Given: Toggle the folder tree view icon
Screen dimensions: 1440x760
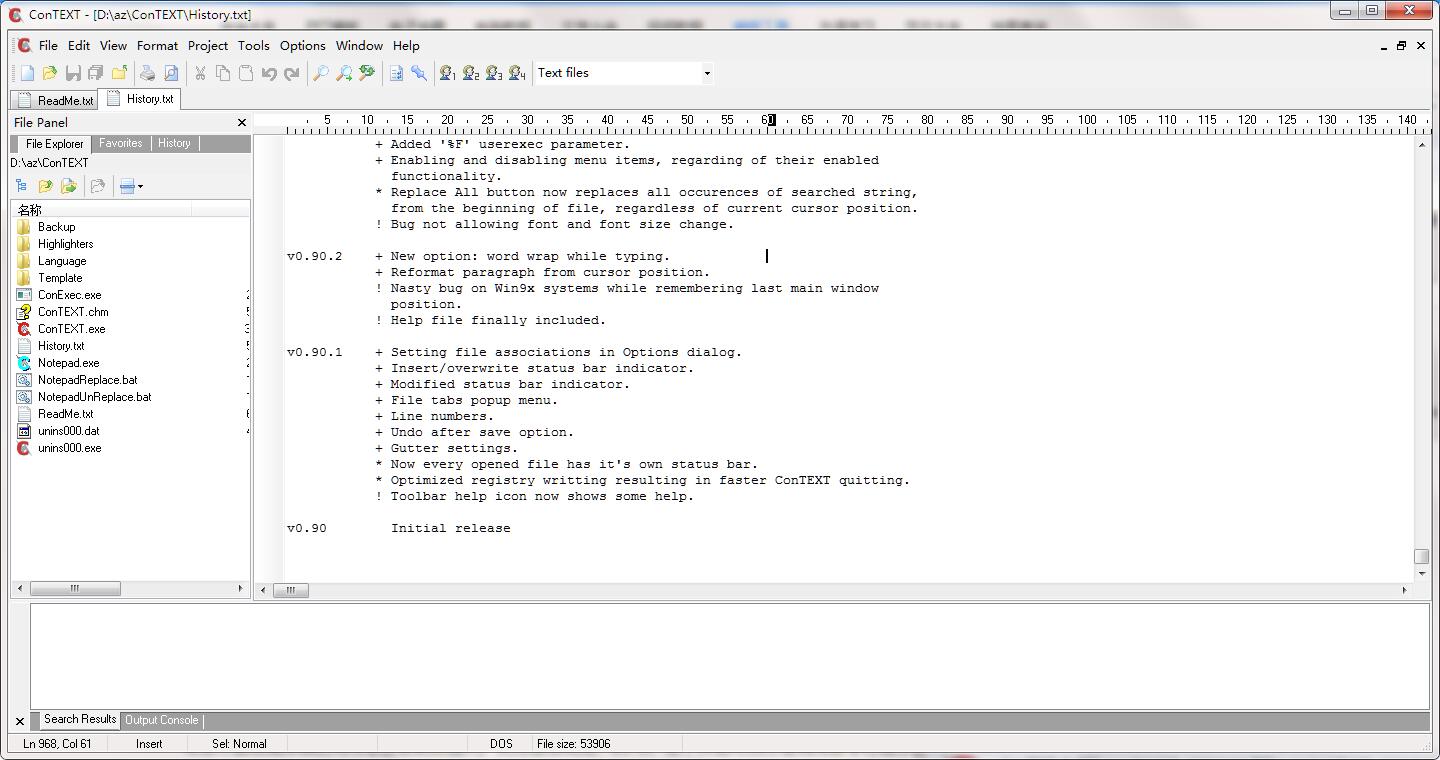Looking at the screenshot, I should (x=21, y=186).
